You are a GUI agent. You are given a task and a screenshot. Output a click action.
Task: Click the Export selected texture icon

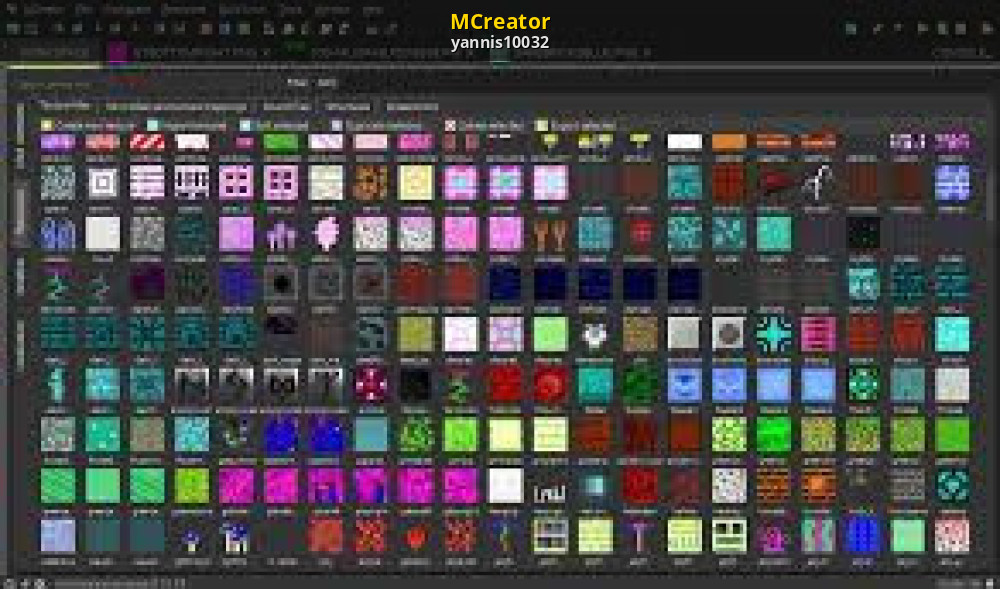click(x=542, y=126)
